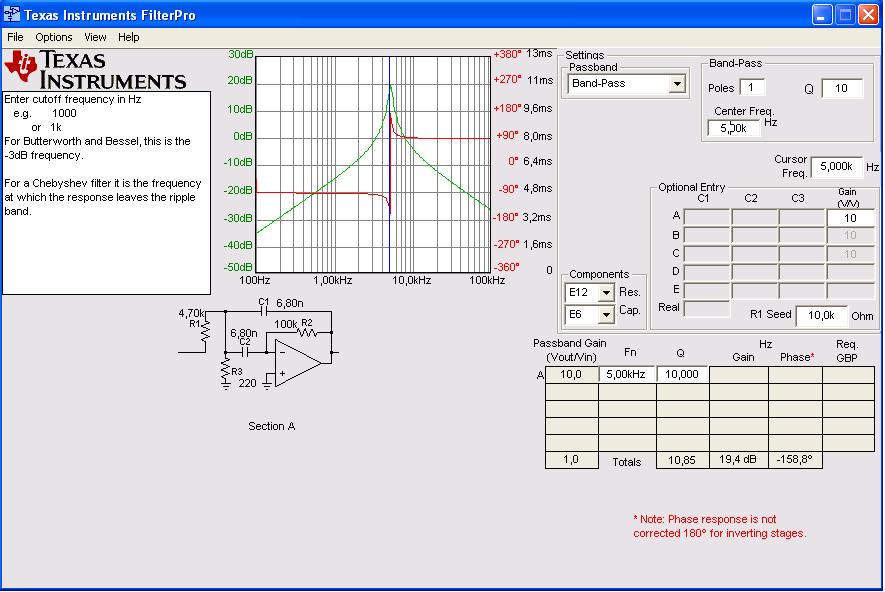The height and width of the screenshot is (592, 885).
Task: Click capacitor C2 6,80n in schematic
Action: (244, 352)
